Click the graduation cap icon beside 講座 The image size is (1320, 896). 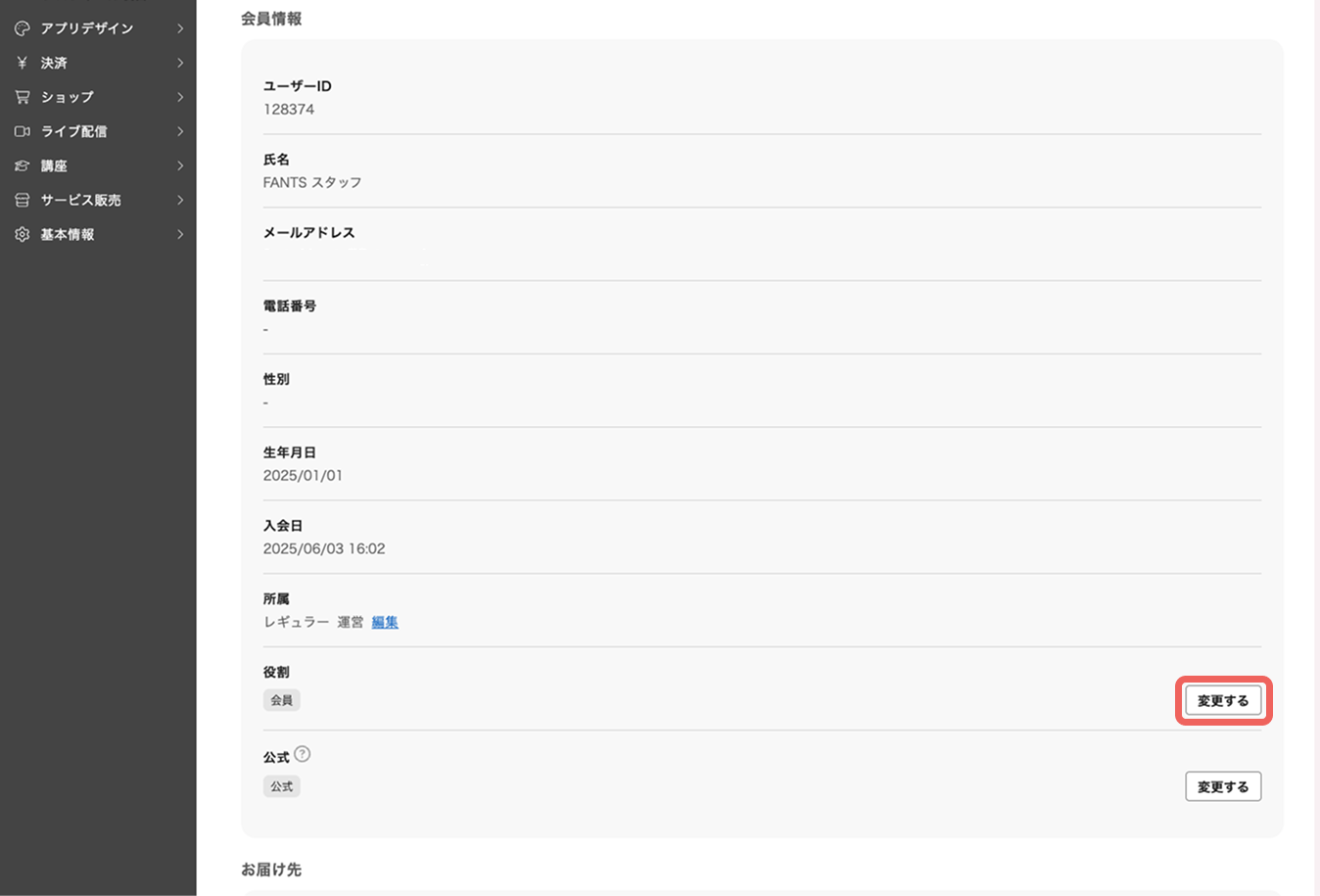22,165
